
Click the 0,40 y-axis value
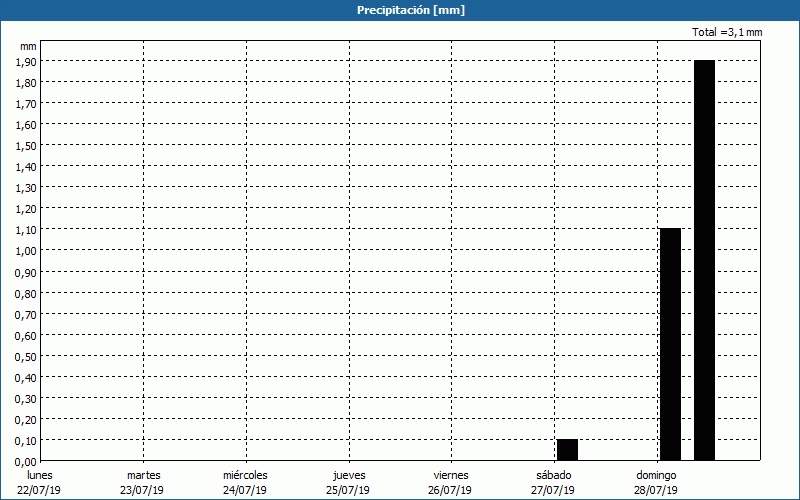click(x=26, y=378)
